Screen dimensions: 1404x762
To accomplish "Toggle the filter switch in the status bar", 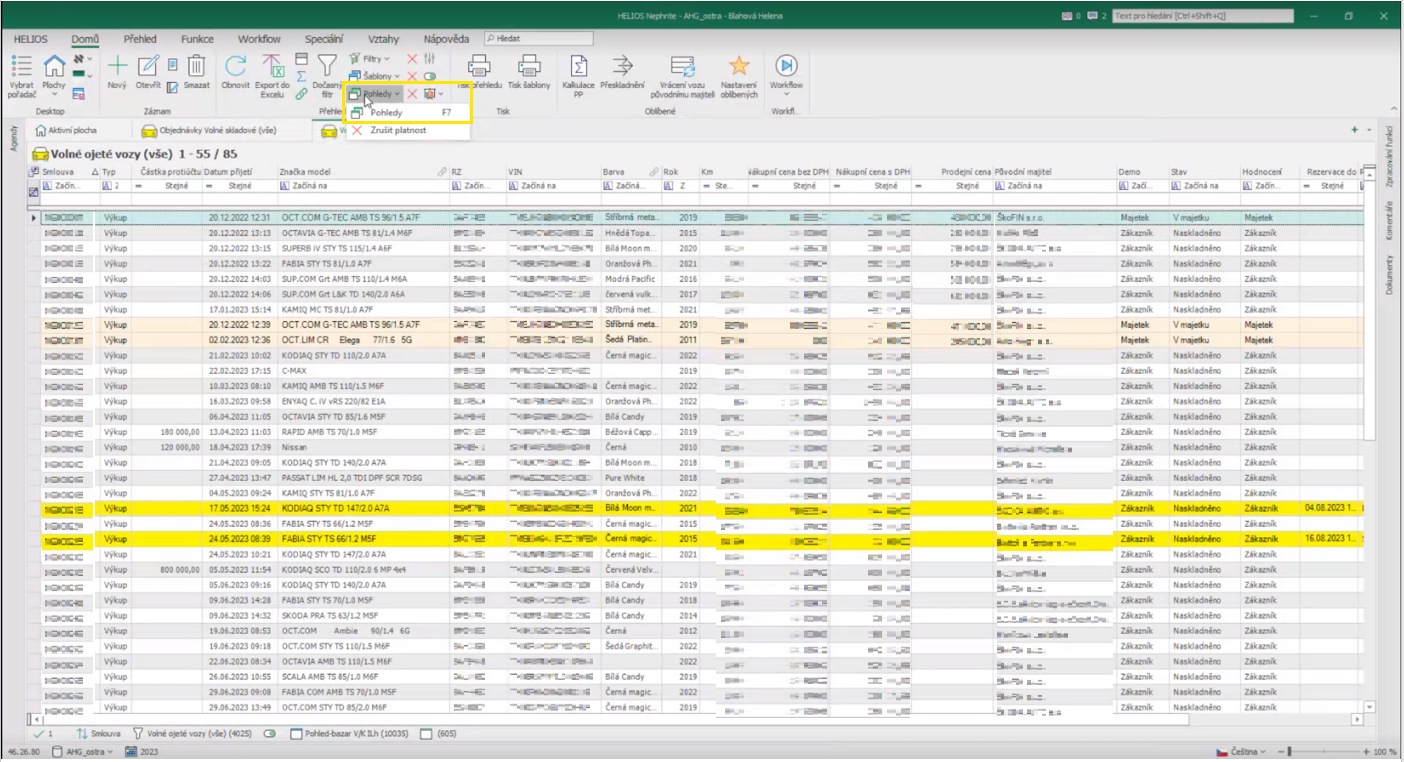I will click(x=269, y=734).
